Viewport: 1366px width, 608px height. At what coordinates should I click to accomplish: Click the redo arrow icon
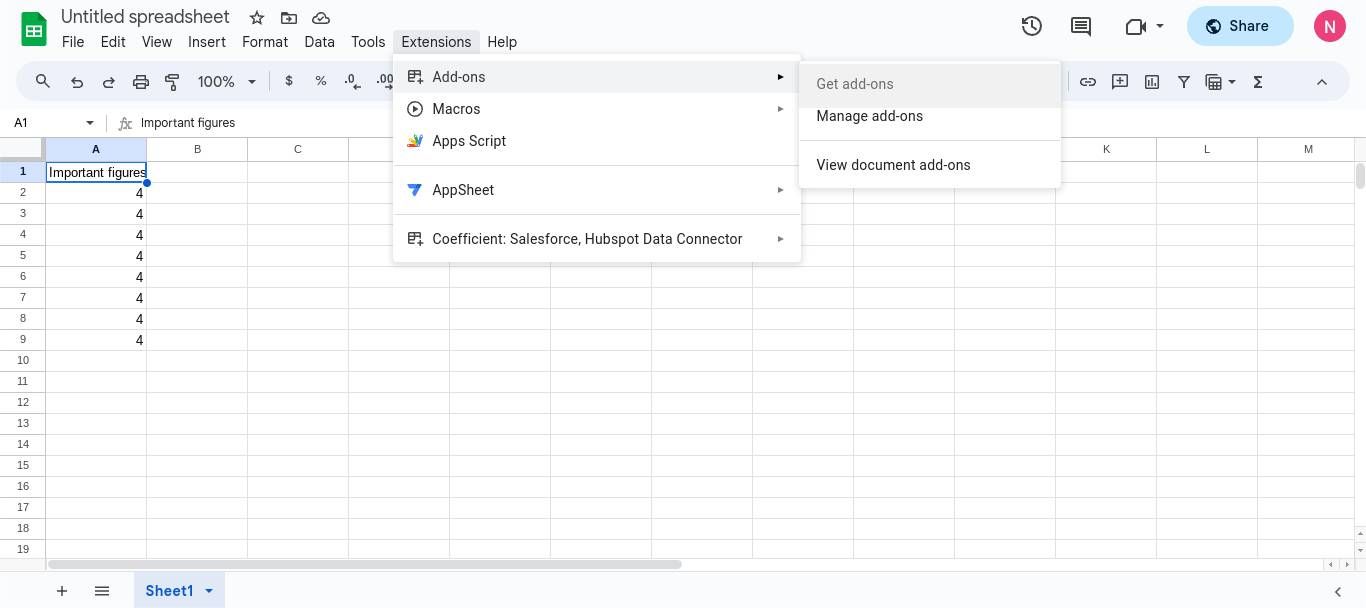(108, 82)
